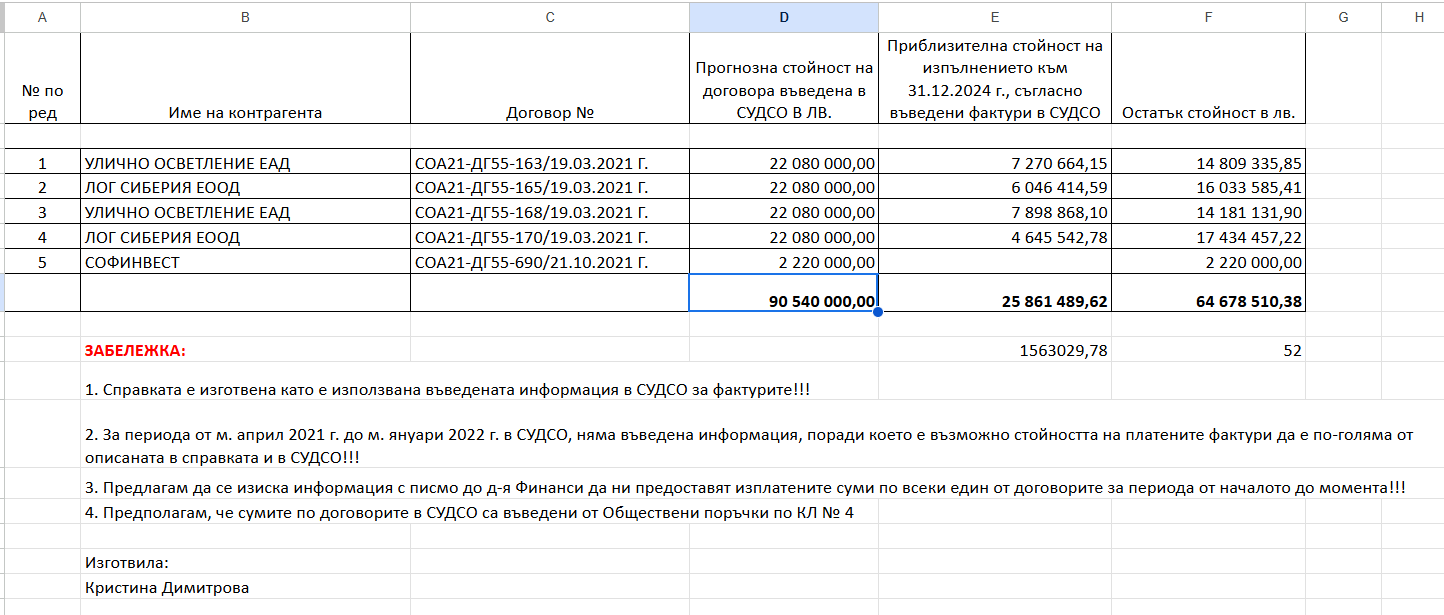The height and width of the screenshot is (615, 1444).
Task: Select the value 14 181 131,90
Action: tap(1208, 213)
